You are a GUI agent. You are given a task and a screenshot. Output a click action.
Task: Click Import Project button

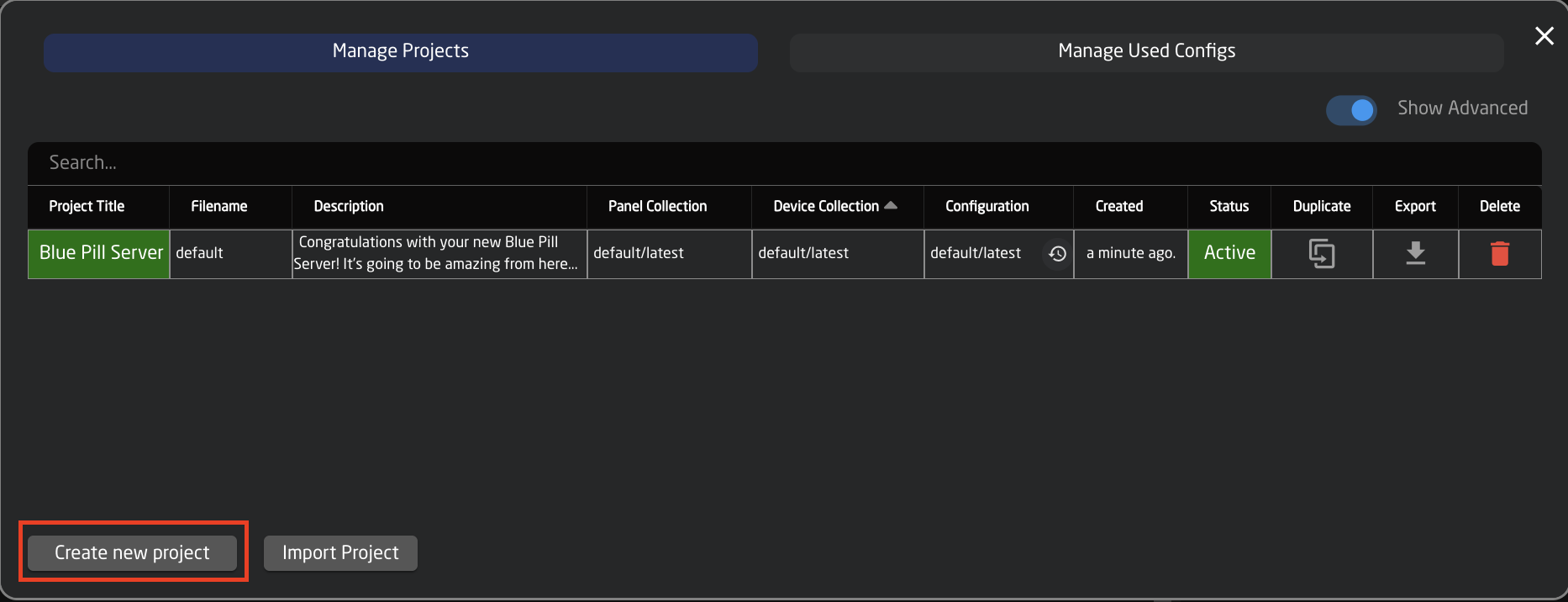point(340,552)
